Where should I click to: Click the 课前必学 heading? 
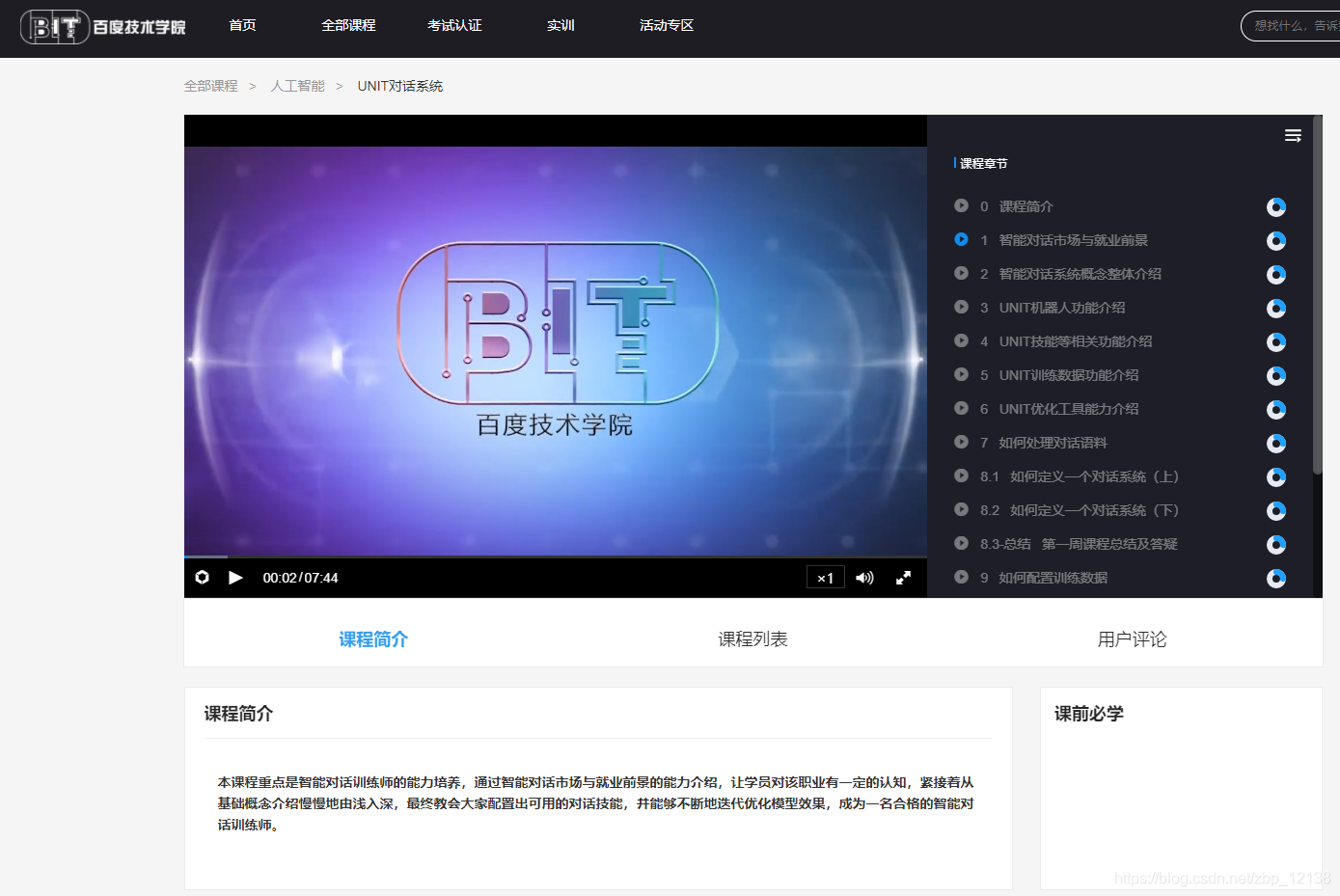tap(1089, 714)
